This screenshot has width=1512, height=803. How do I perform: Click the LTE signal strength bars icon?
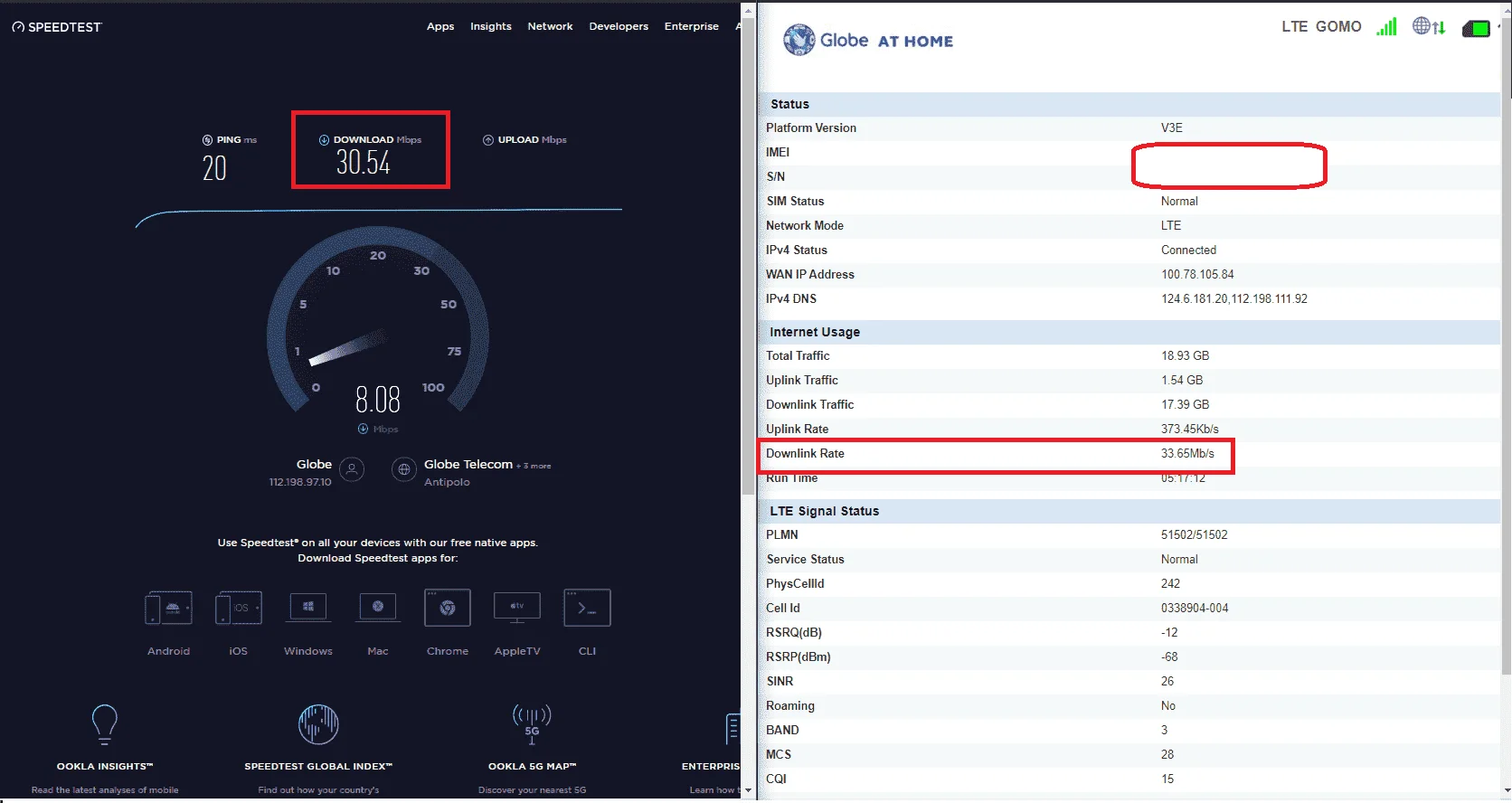[1386, 27]
